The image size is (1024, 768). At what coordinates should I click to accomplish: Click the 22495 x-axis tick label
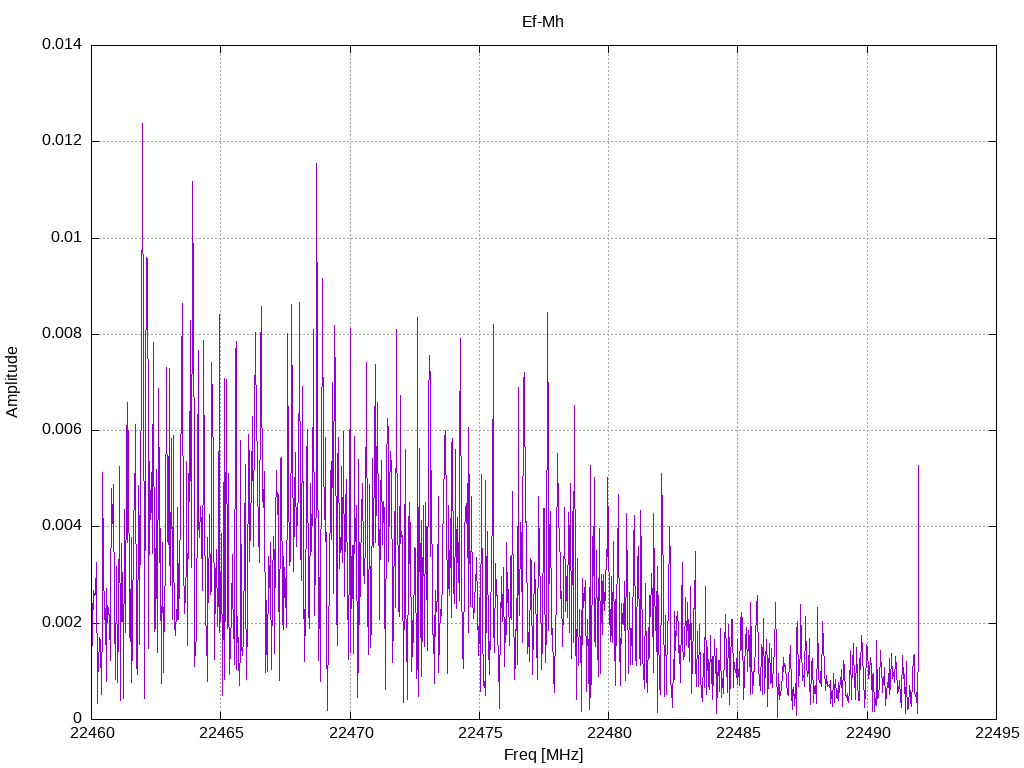[x=996, y=733]
